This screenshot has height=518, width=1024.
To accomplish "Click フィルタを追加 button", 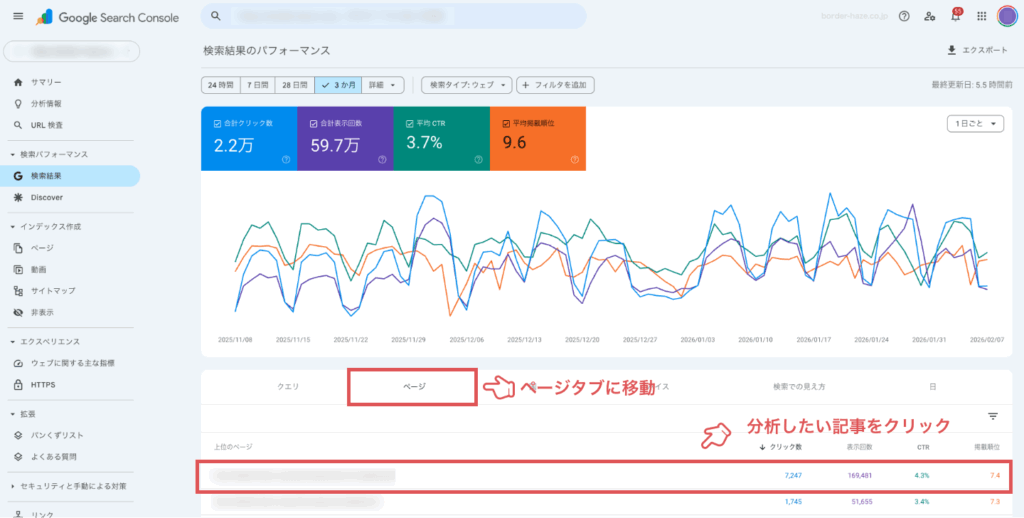I will click(x=555, y=85).
